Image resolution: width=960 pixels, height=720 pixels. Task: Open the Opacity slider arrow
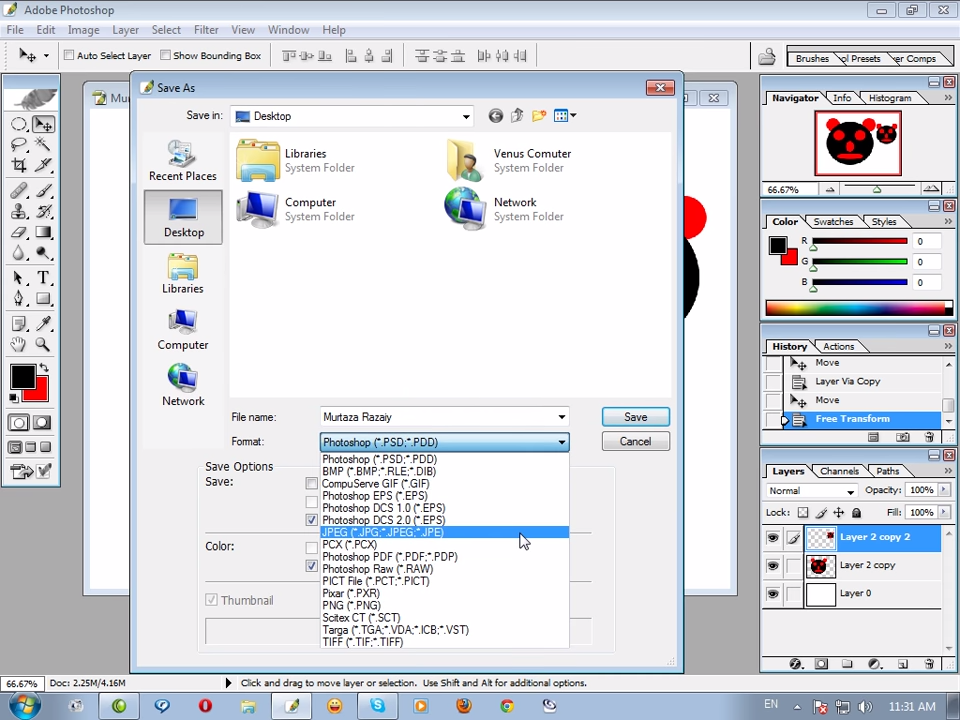(944, 490)
